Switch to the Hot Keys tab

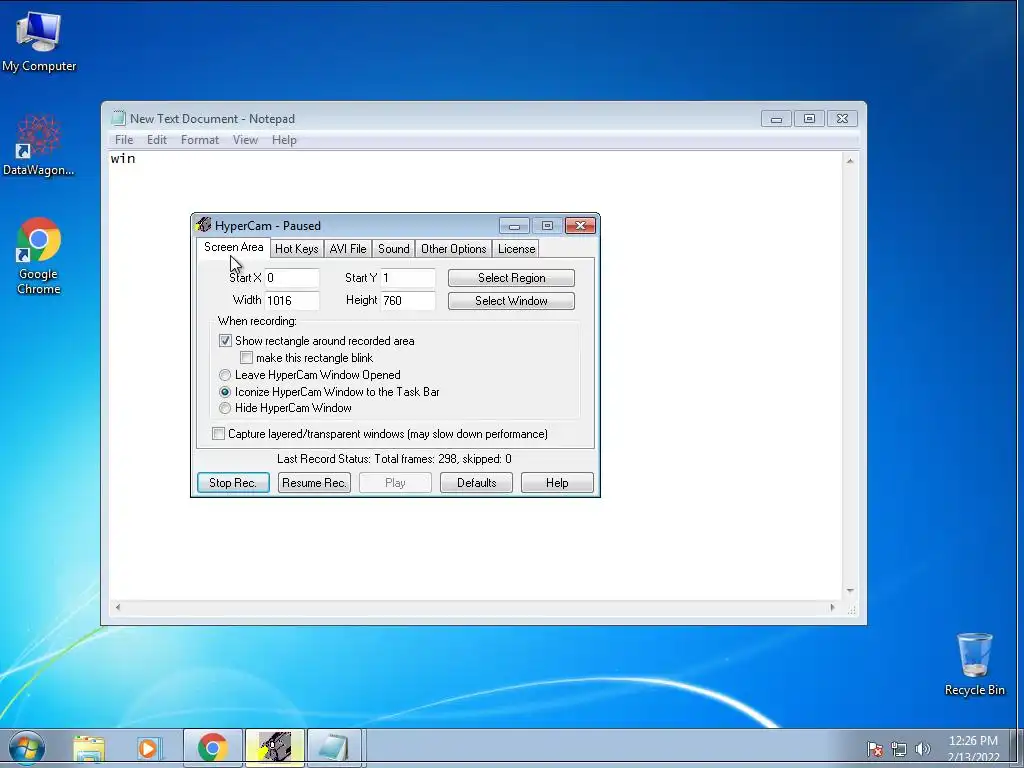(x=296, y=249)
